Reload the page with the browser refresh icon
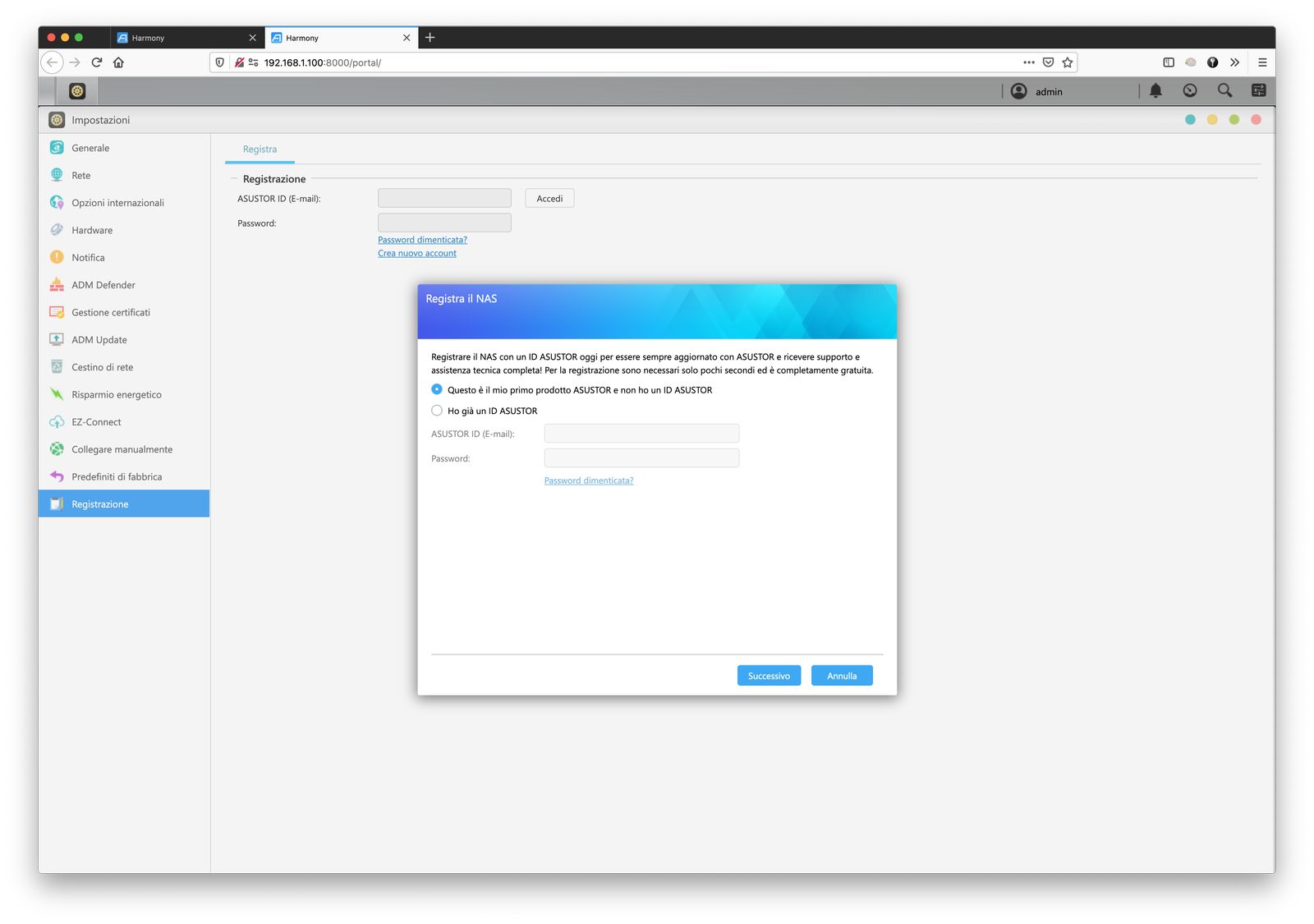Screen dimensions: 1314x924 97,62
